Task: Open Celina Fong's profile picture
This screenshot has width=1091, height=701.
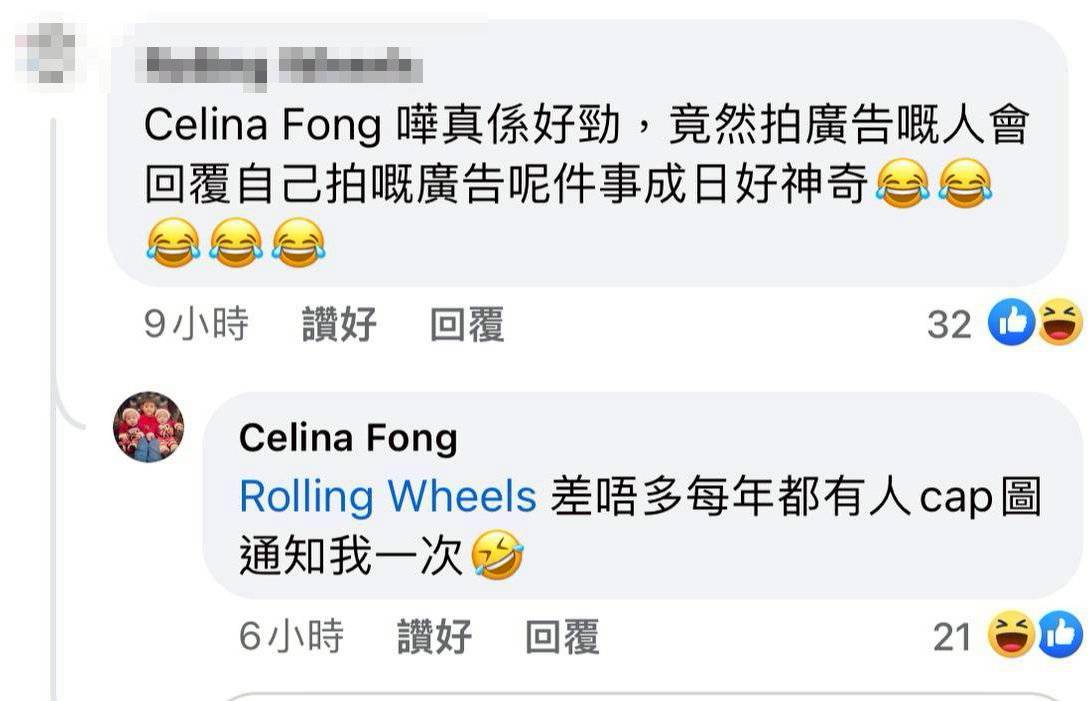Action: tap(148, 427)
